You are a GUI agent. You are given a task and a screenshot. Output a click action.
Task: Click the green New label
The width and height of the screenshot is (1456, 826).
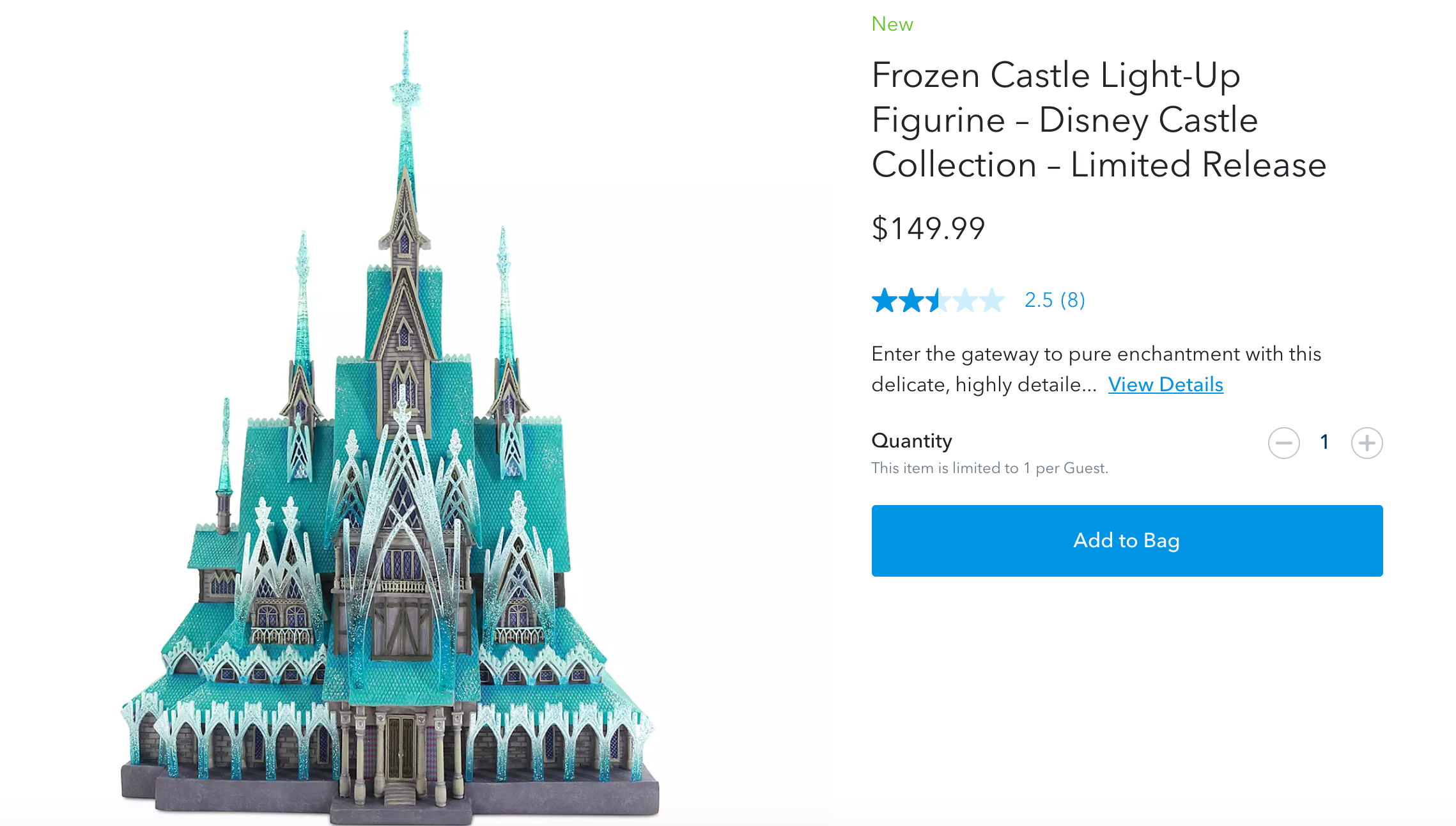tap(892, 24)
